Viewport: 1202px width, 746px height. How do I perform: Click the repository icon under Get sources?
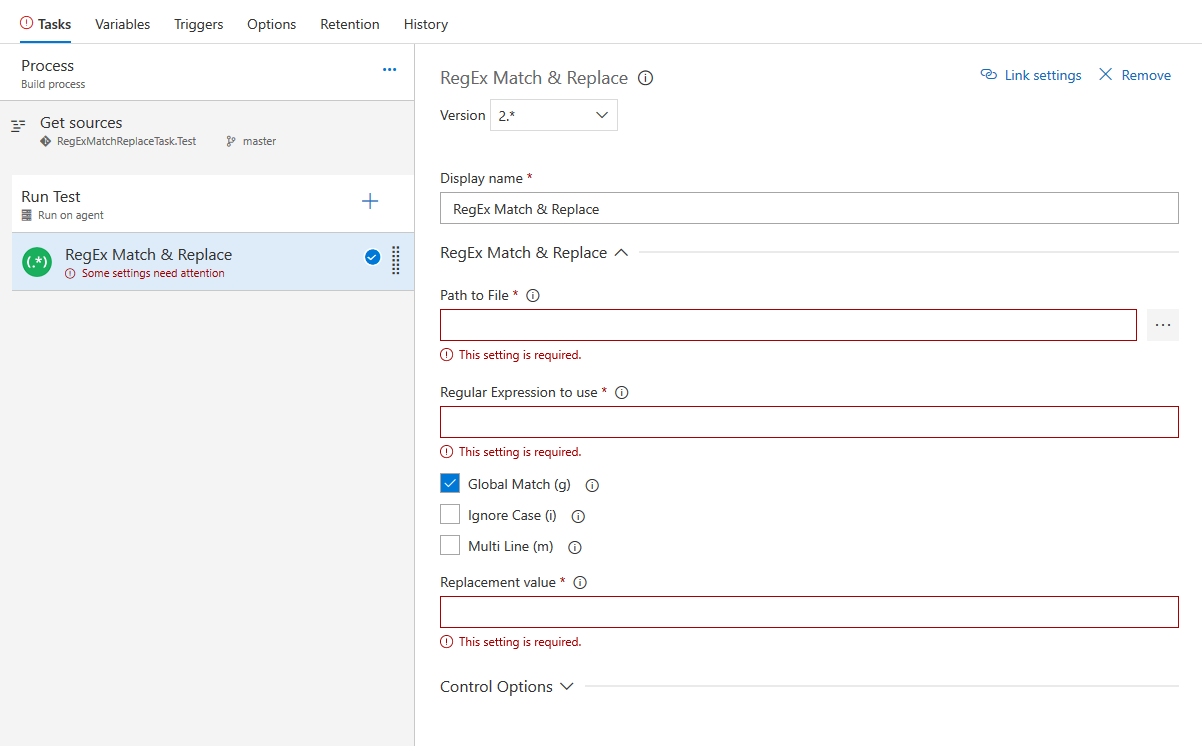coord(45,142)
